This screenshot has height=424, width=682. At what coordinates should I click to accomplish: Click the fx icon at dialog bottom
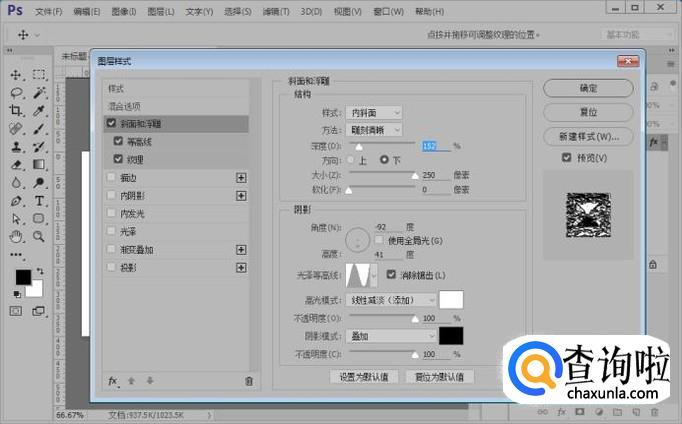[x=113, y=381]
